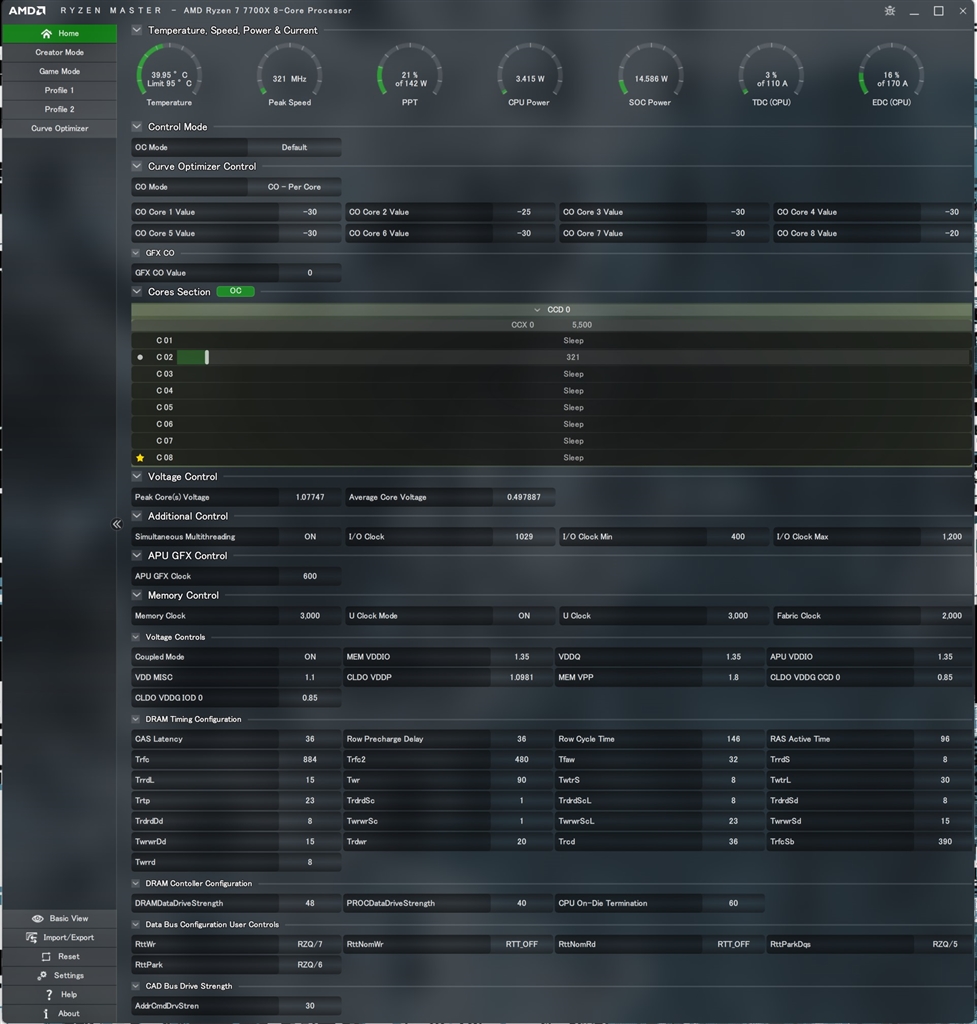Collapse DRAM Contoller Configuration subsection
This screenshot has height=1024, width=977.
136,884
